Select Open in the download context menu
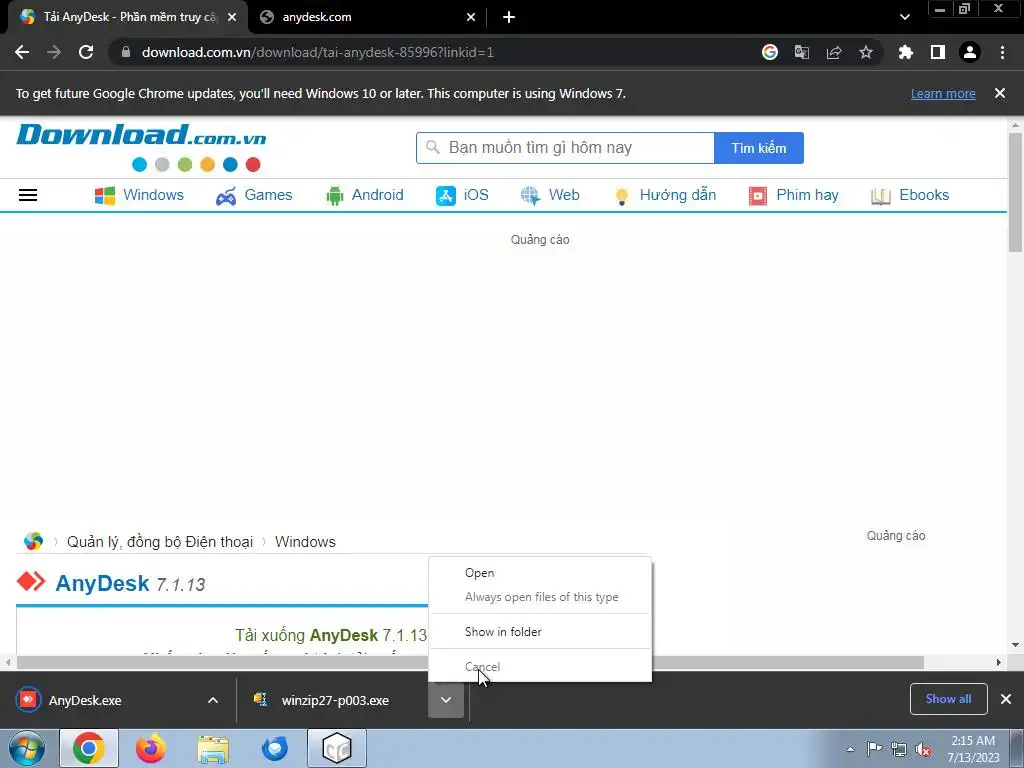1024x768 pixels. 540,573
